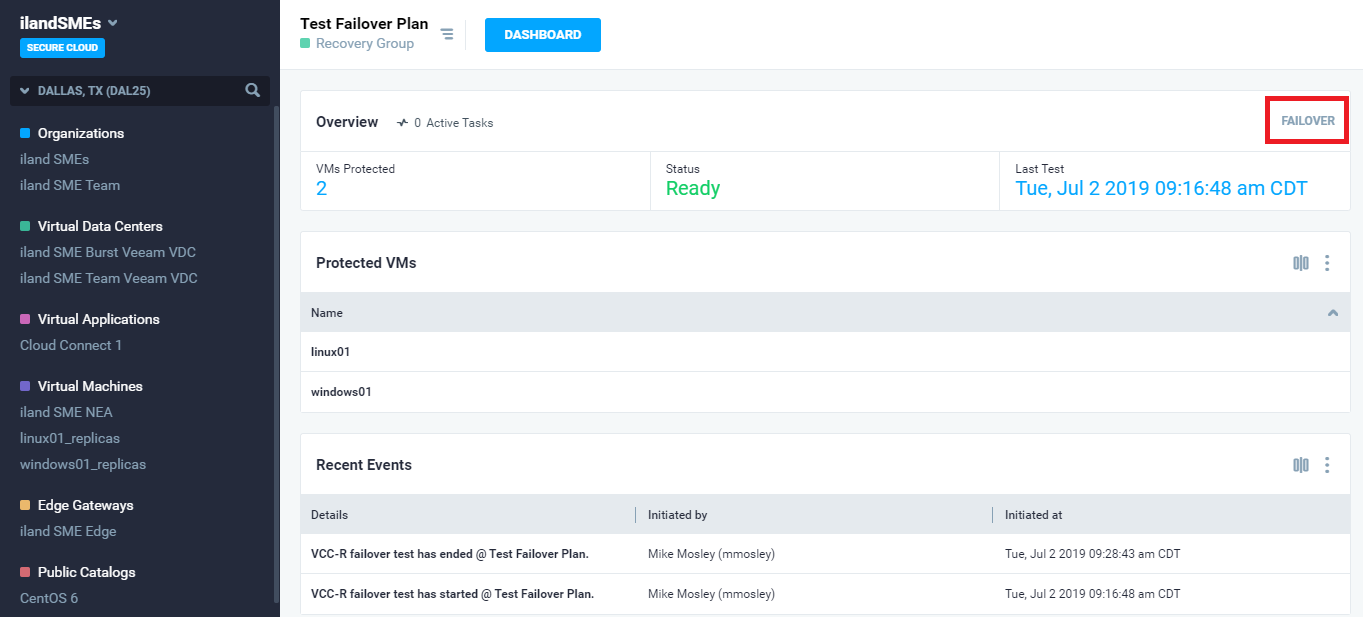1363x617 pixels.
Task: Select iland SME Edge gateway
Action: tap(68, 531)
